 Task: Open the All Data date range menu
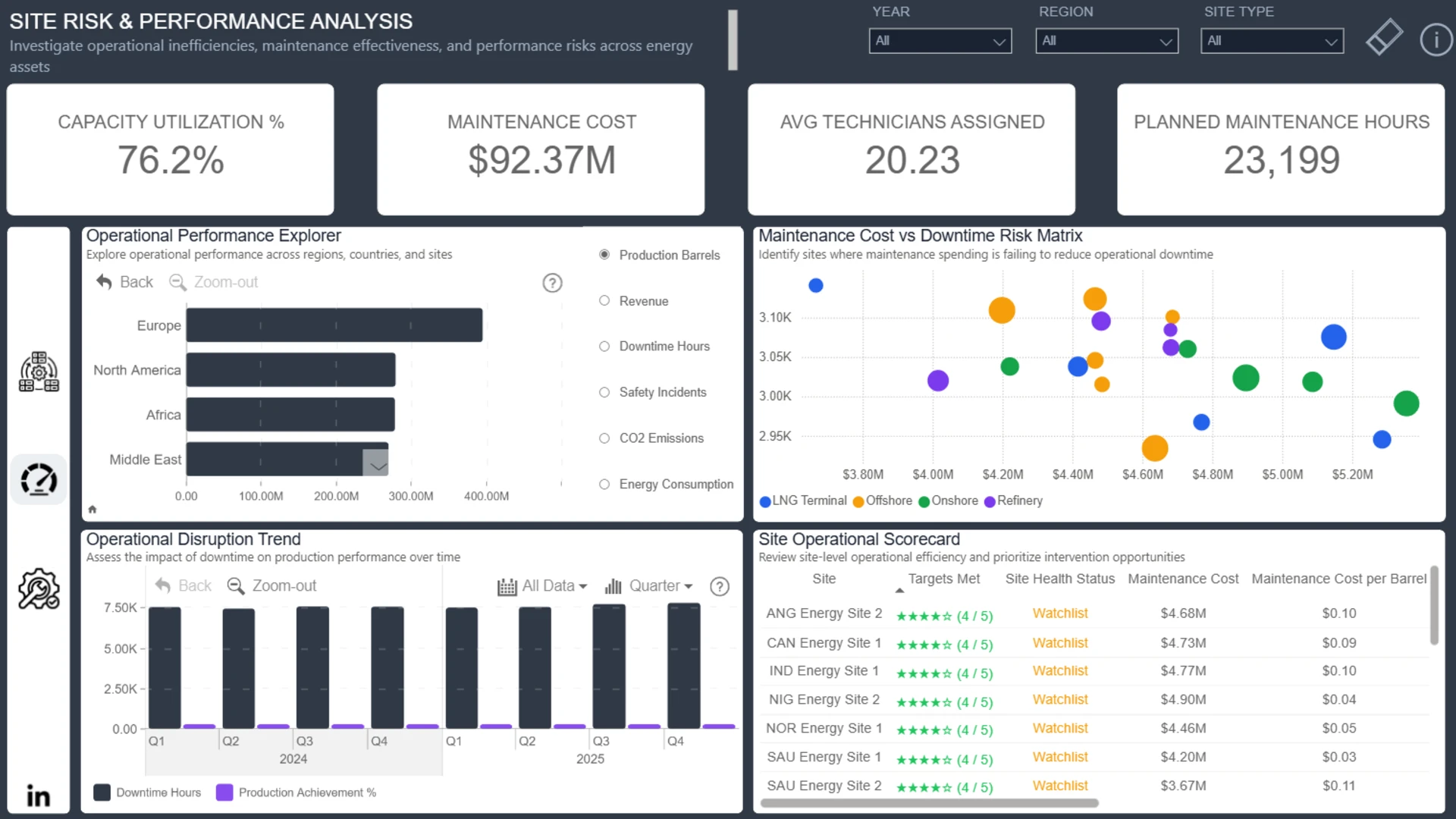(x=542, y=586)
